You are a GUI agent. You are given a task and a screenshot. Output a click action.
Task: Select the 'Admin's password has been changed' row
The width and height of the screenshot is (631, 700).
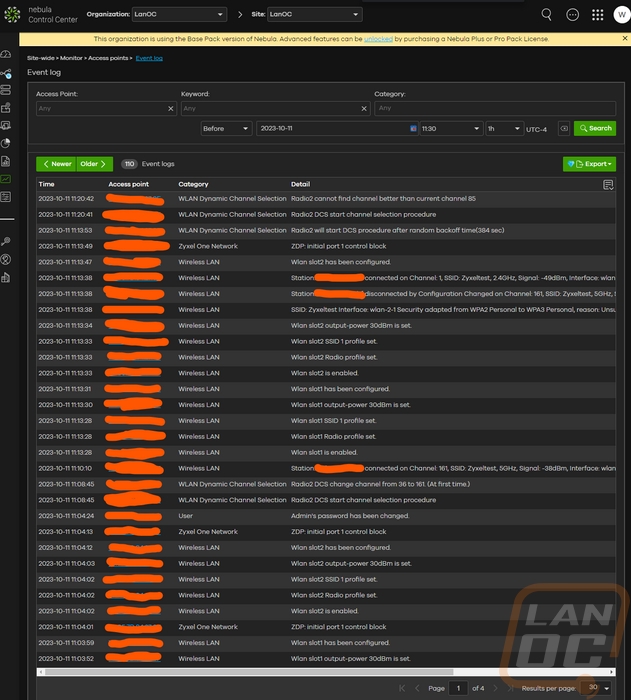pos(326,516)
